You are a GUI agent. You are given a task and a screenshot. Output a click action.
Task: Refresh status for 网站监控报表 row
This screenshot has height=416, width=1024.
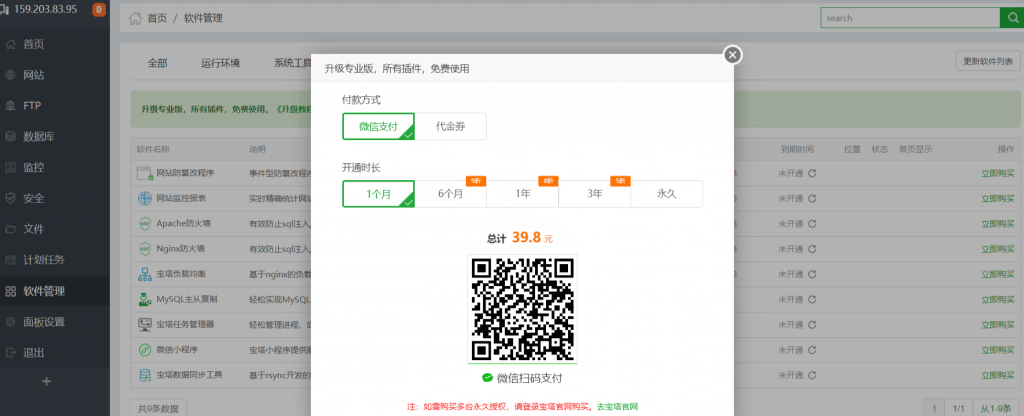click(812, 198)
